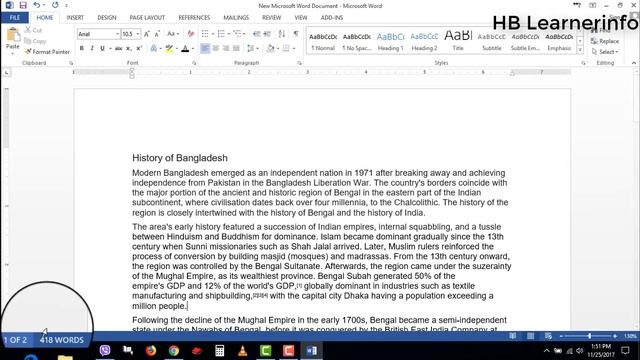The image size is (640, 360).
Task: Open Text Effects and Typography
Action: pyautogui.click(x=154, y=49)
